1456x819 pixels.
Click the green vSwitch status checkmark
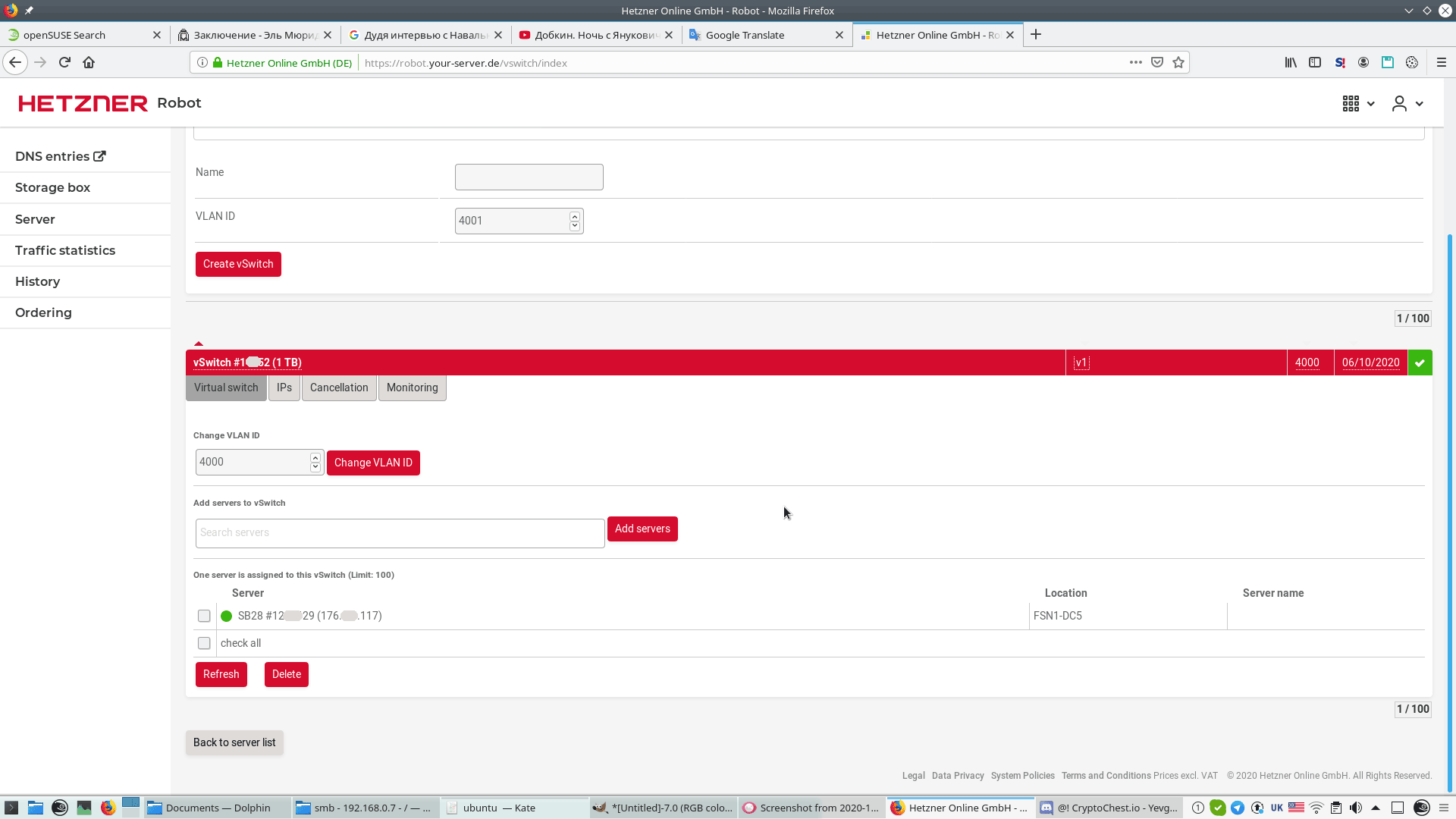pos(1420,363)
